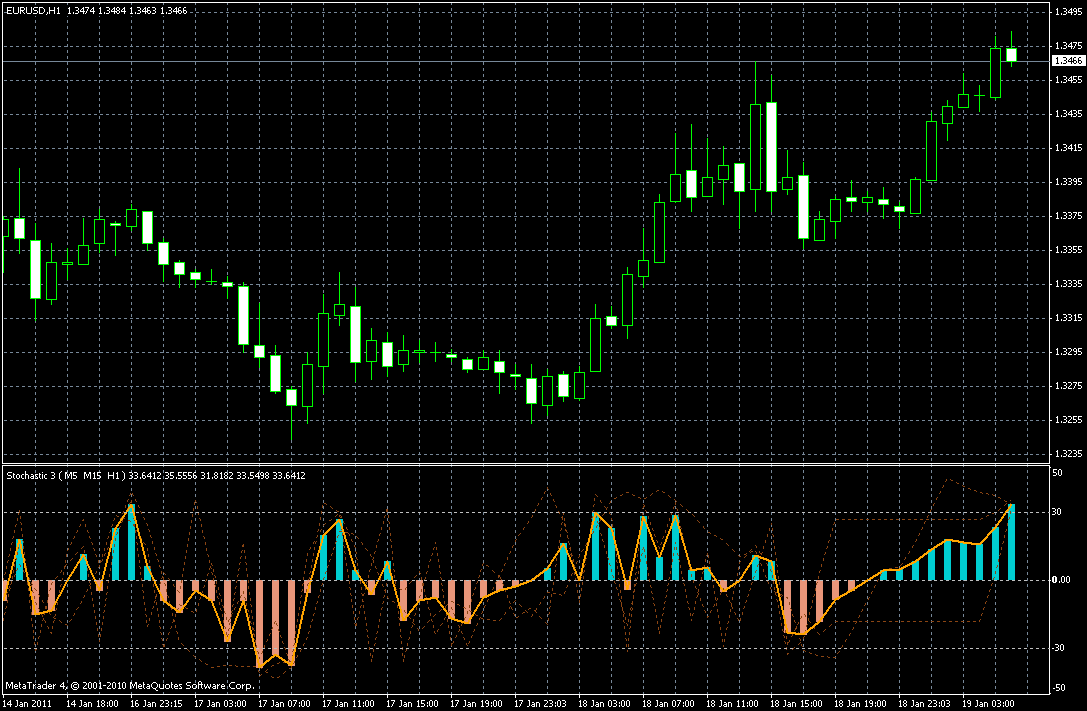Select the high value 1.3484 in chart header
Viewport: 1087px width, 711px height.
(x=112, y=11)
